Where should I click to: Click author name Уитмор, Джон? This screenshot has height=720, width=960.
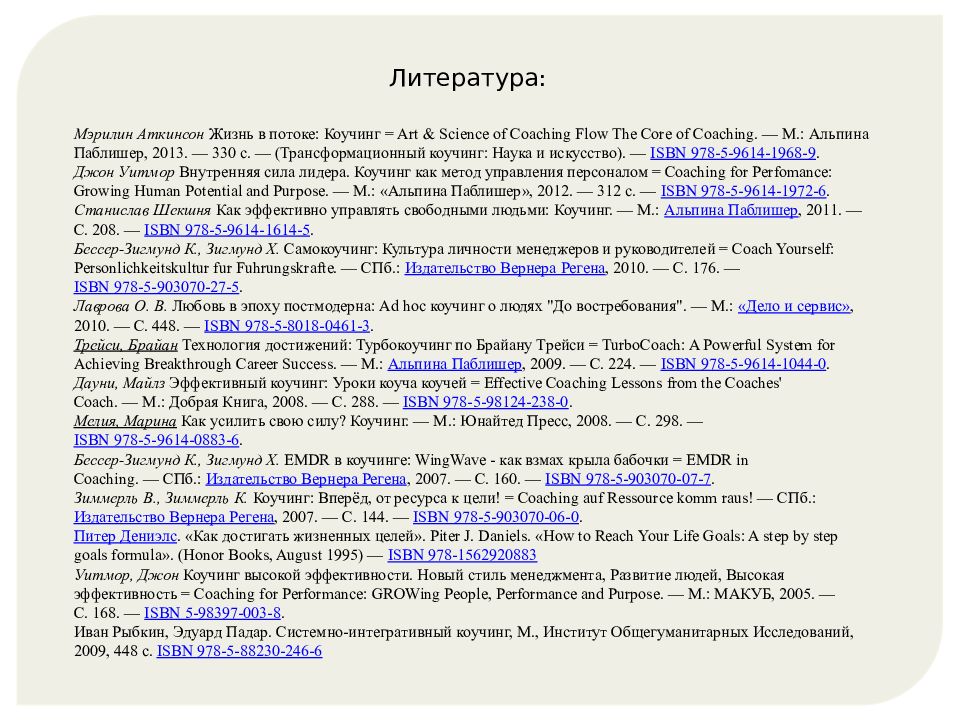pos(126,575)
